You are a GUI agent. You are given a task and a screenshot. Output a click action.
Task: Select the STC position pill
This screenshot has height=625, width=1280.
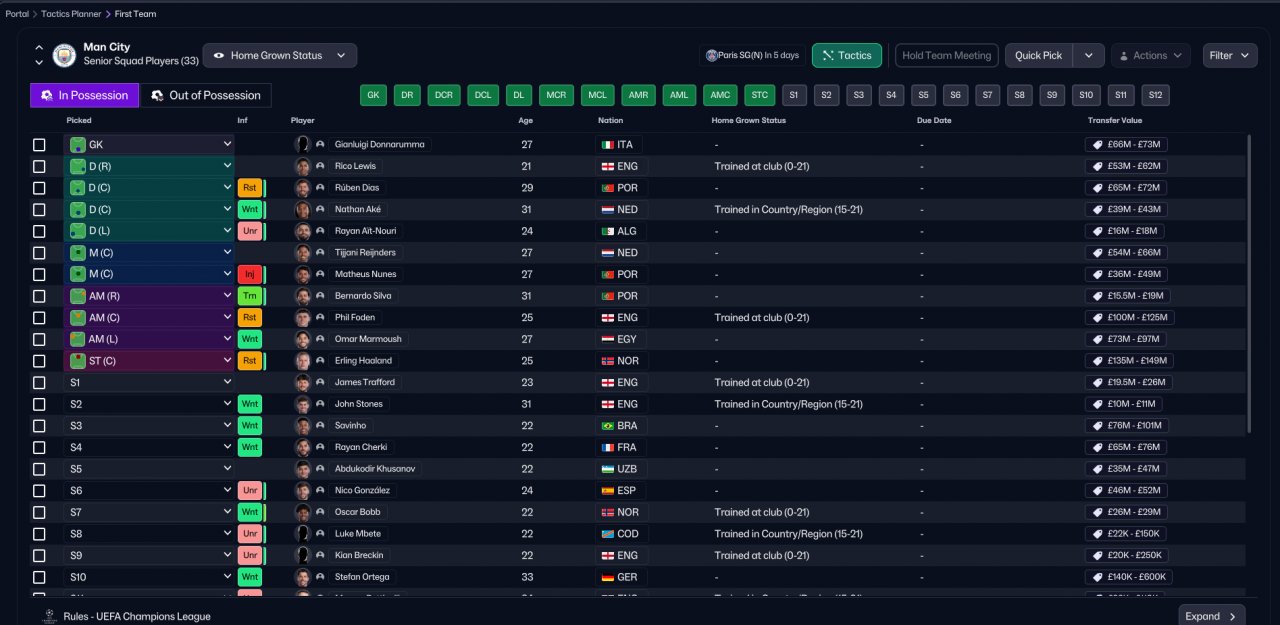[x=760, y=96]
